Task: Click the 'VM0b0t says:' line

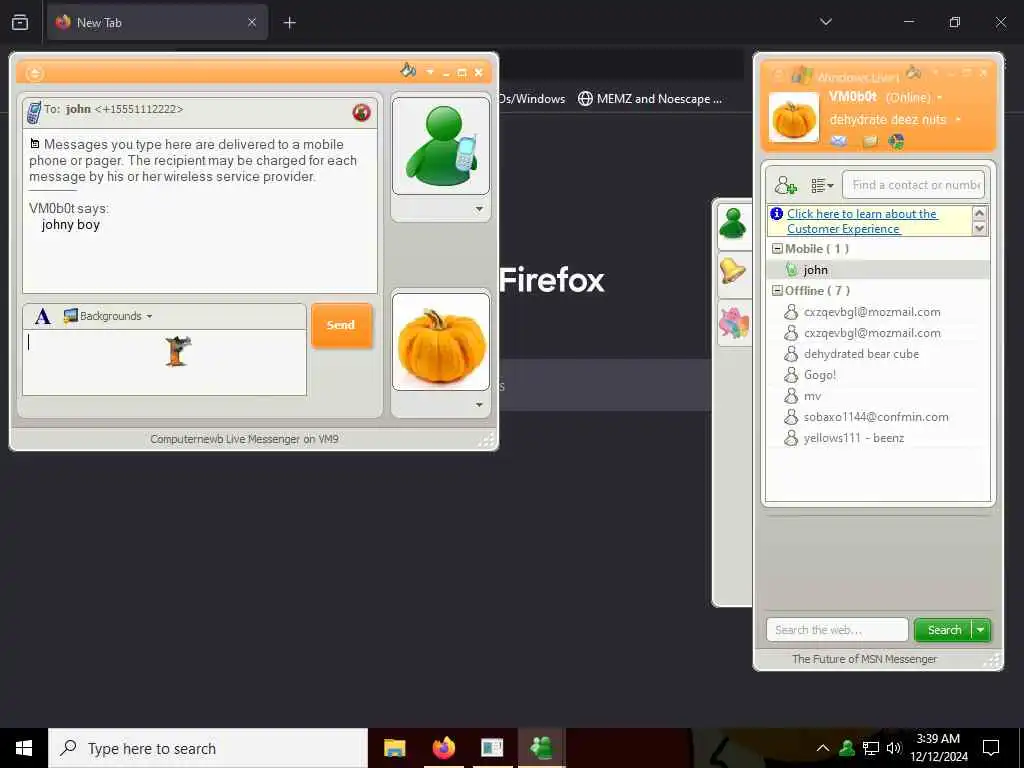Action: 69,208
